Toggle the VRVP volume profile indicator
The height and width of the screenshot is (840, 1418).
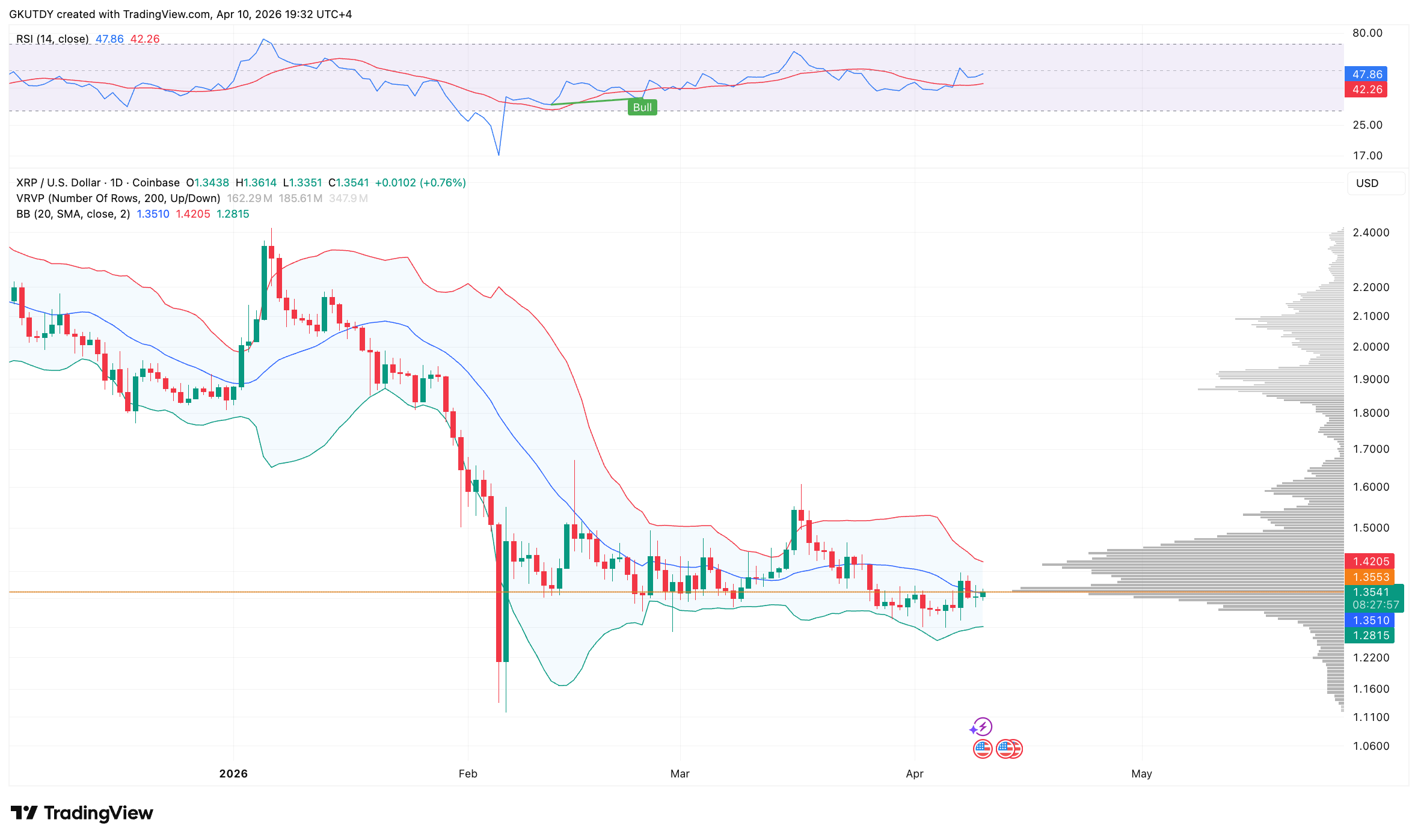pos(117,198)
